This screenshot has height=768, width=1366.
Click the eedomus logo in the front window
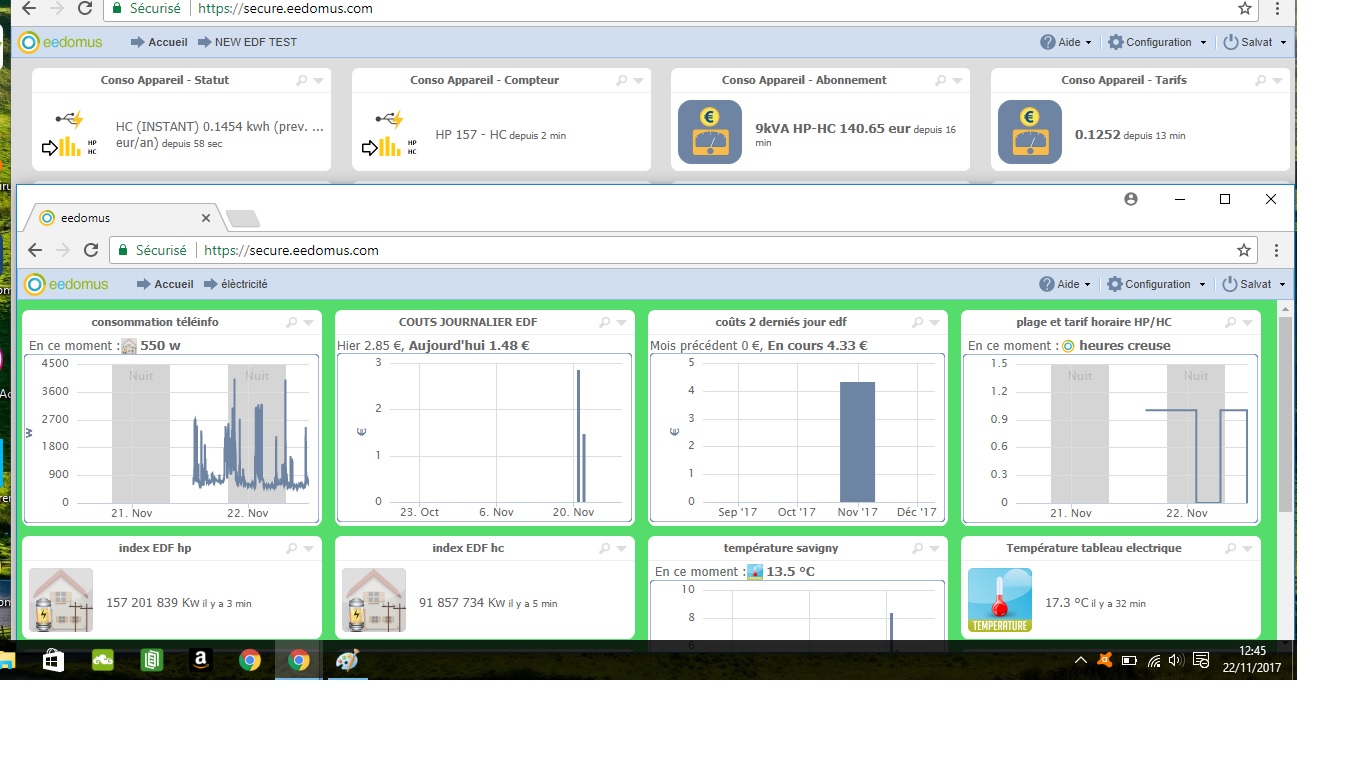click(66, 284)
